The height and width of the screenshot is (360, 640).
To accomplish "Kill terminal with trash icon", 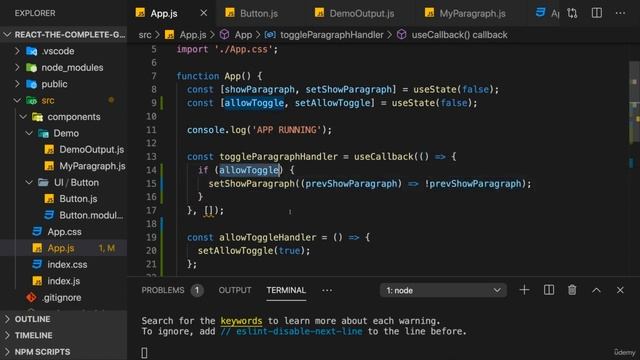I will (x=572, y=290).
